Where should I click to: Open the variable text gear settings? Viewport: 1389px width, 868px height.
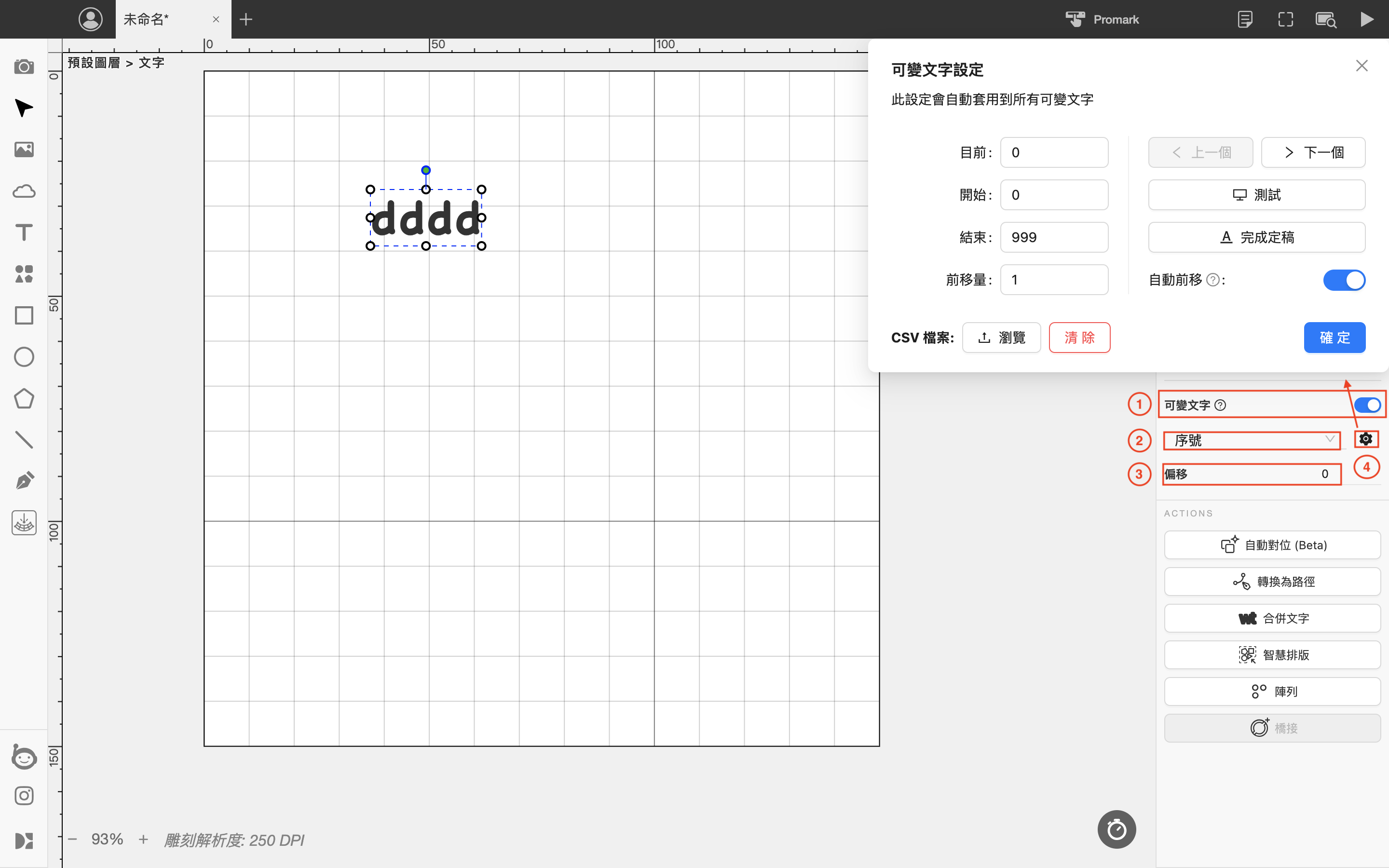coord(1366,439)
